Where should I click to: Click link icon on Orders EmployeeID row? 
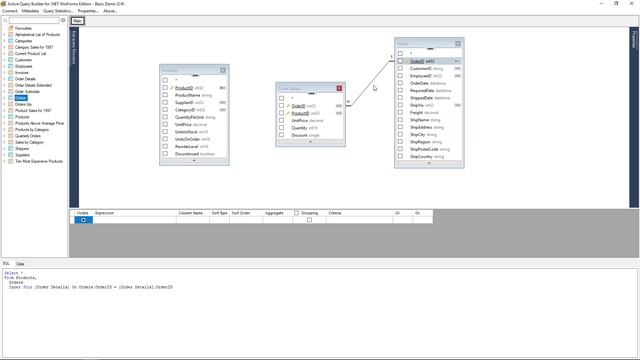pyautogui.click(x=458, y=76)
